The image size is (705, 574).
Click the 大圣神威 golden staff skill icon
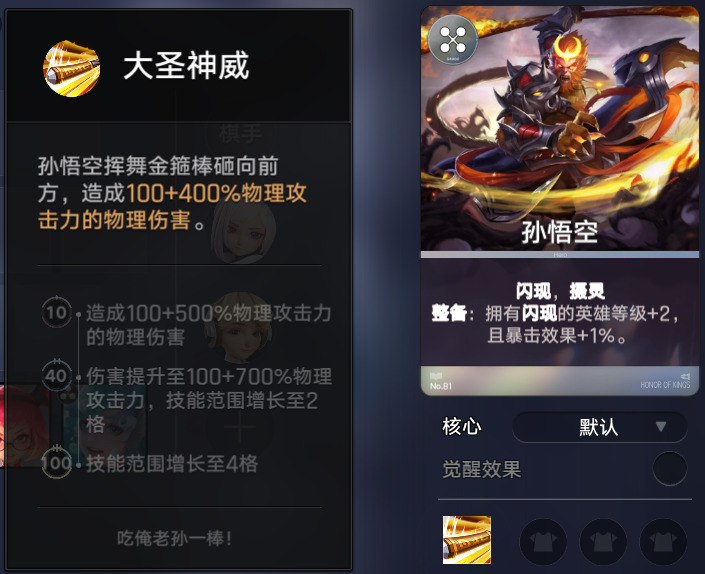71,68
